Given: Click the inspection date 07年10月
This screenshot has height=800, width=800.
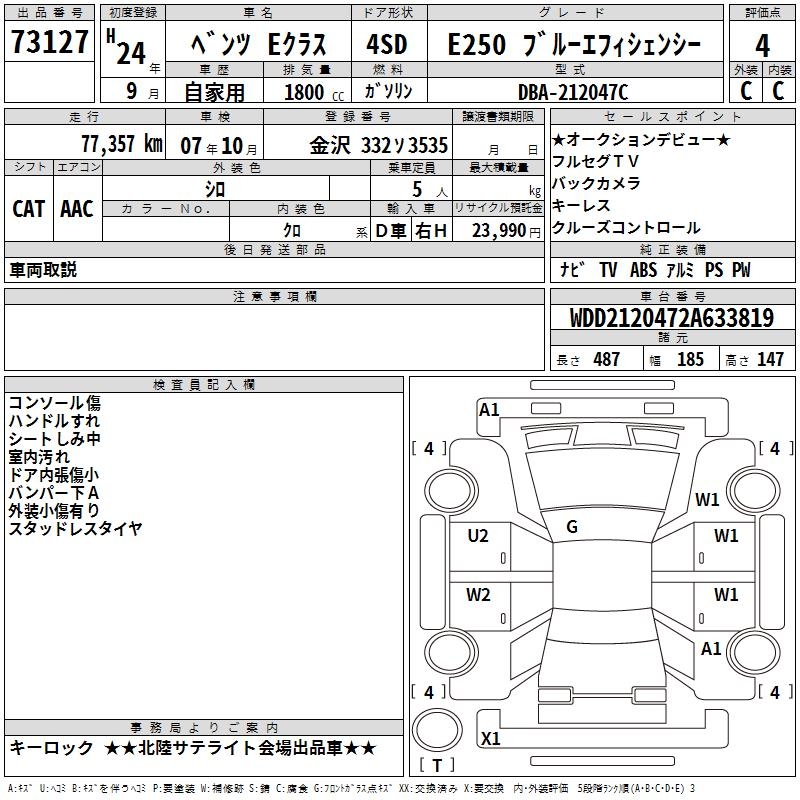Looking at the screenshot, I should click(219, 146).
